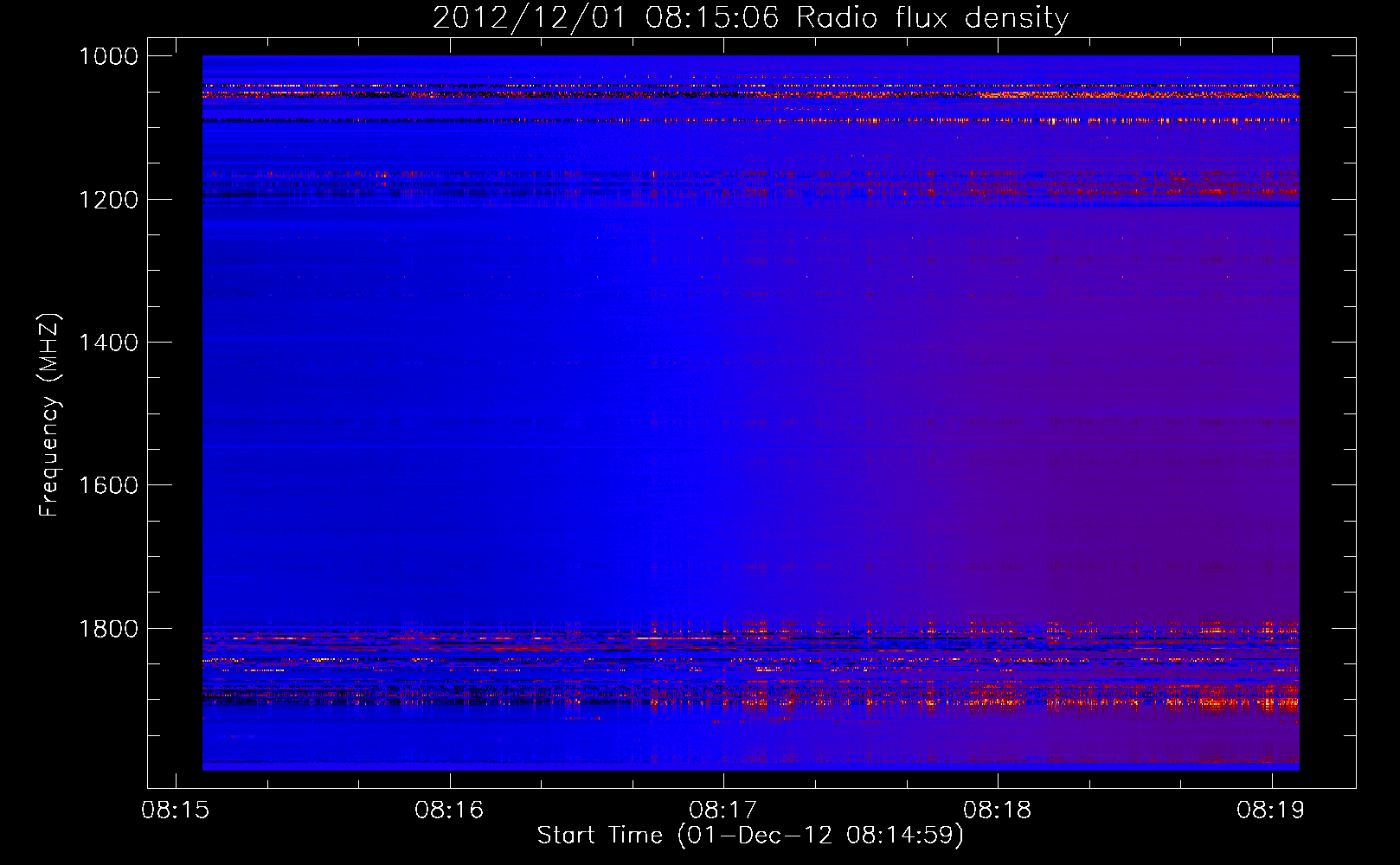
Task: Click the 08:19 time tick label
Action: [x=1271, y=811]
